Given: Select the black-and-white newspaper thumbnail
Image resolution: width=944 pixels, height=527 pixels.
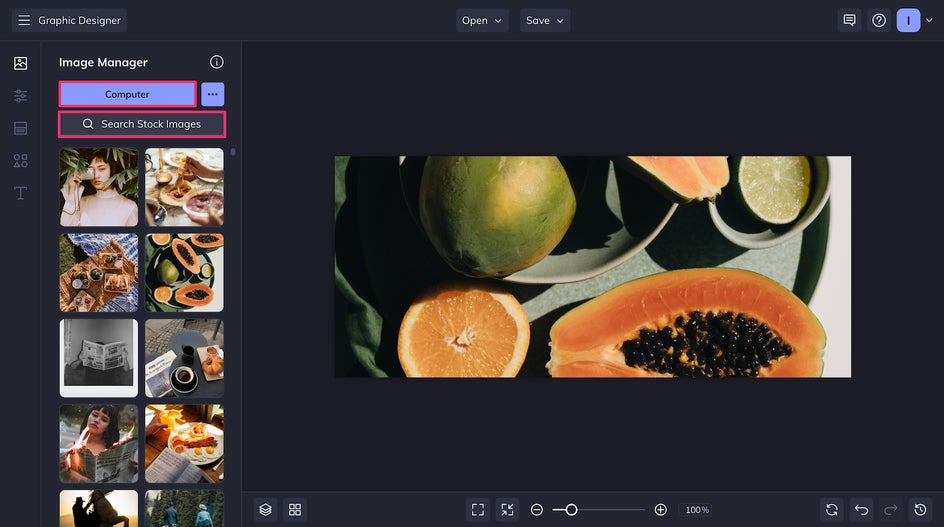Looking at the screenshot, I should click(99, 358).
